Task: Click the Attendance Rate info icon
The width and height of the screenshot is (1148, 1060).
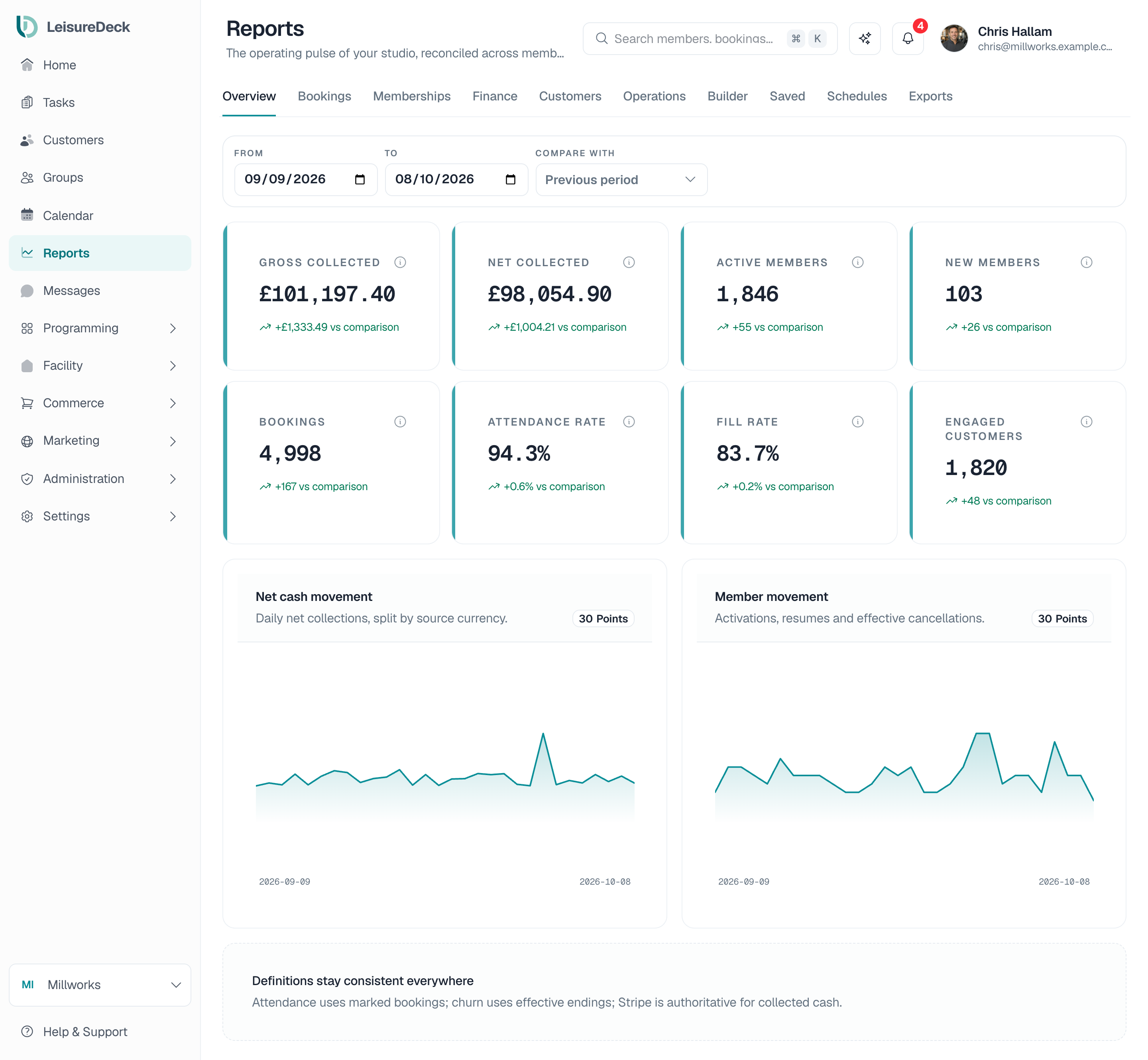Action: (x=629, y=422)
